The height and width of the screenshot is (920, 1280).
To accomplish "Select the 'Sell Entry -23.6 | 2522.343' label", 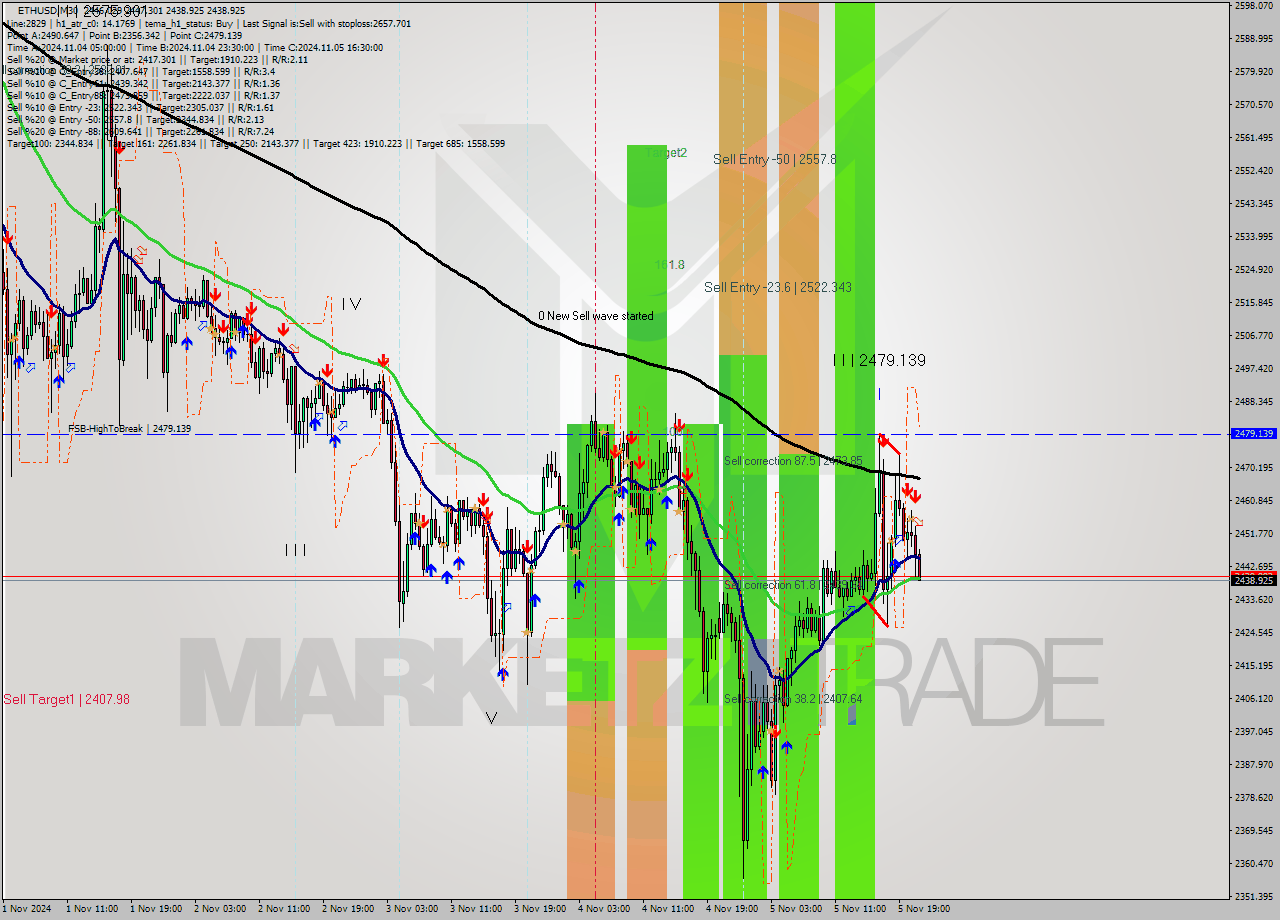I will [x=778, y=287].
